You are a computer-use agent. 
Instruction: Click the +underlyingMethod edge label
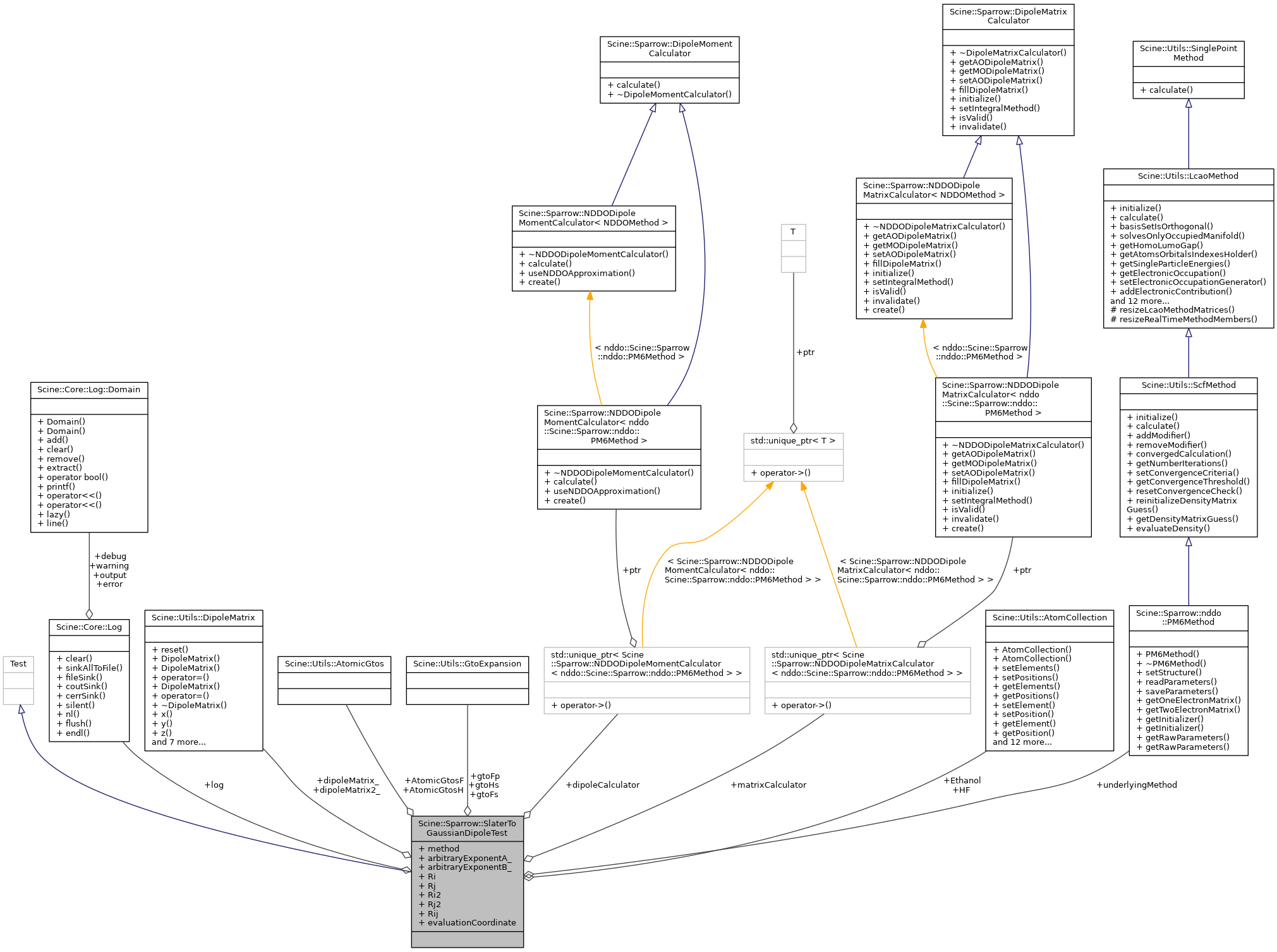pos(1136,785)
